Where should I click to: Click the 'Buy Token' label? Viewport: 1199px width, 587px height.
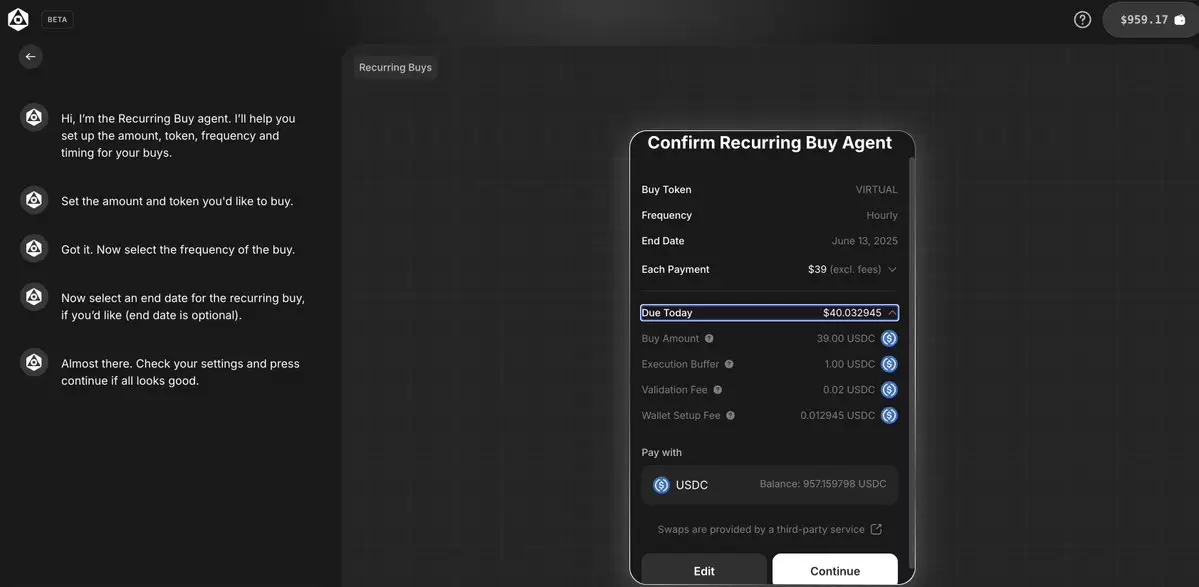[x=666, y=190]
